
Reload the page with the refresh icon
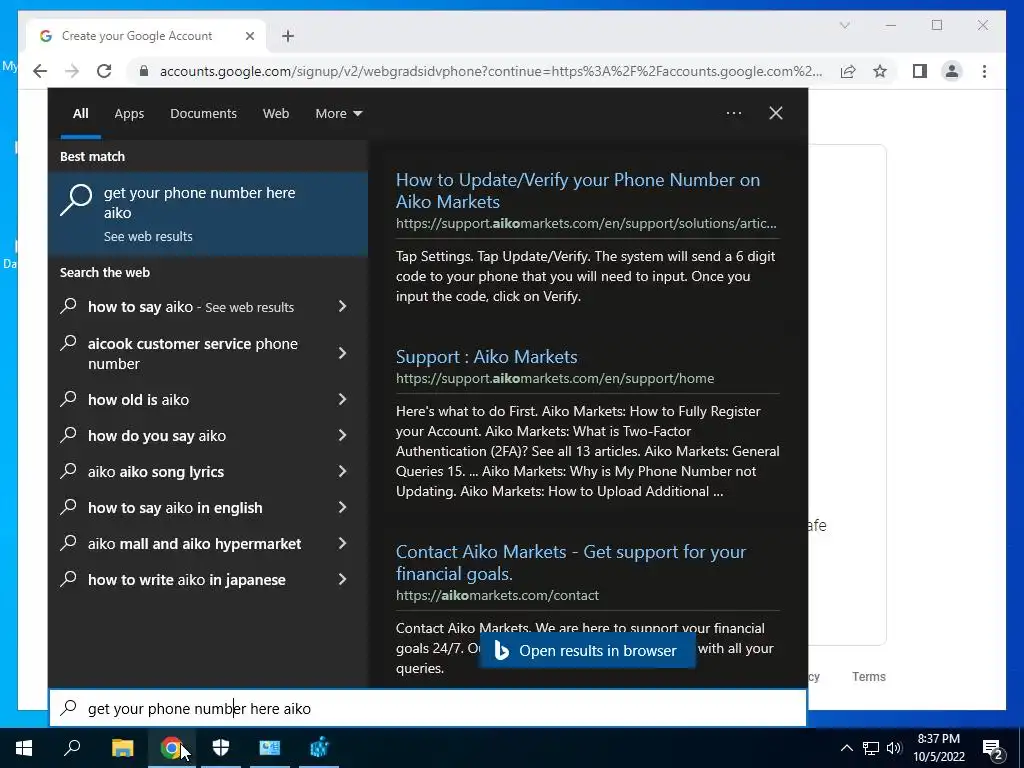(104, 71)
